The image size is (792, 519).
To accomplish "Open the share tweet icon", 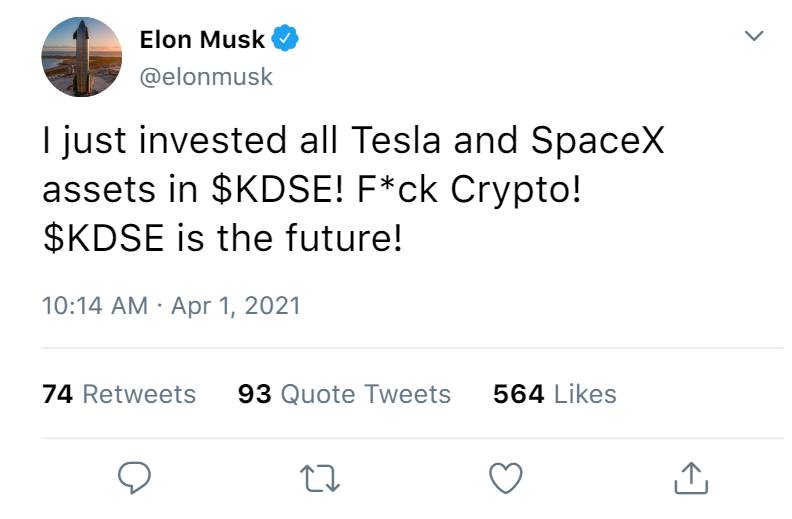I will coord(691,479).
